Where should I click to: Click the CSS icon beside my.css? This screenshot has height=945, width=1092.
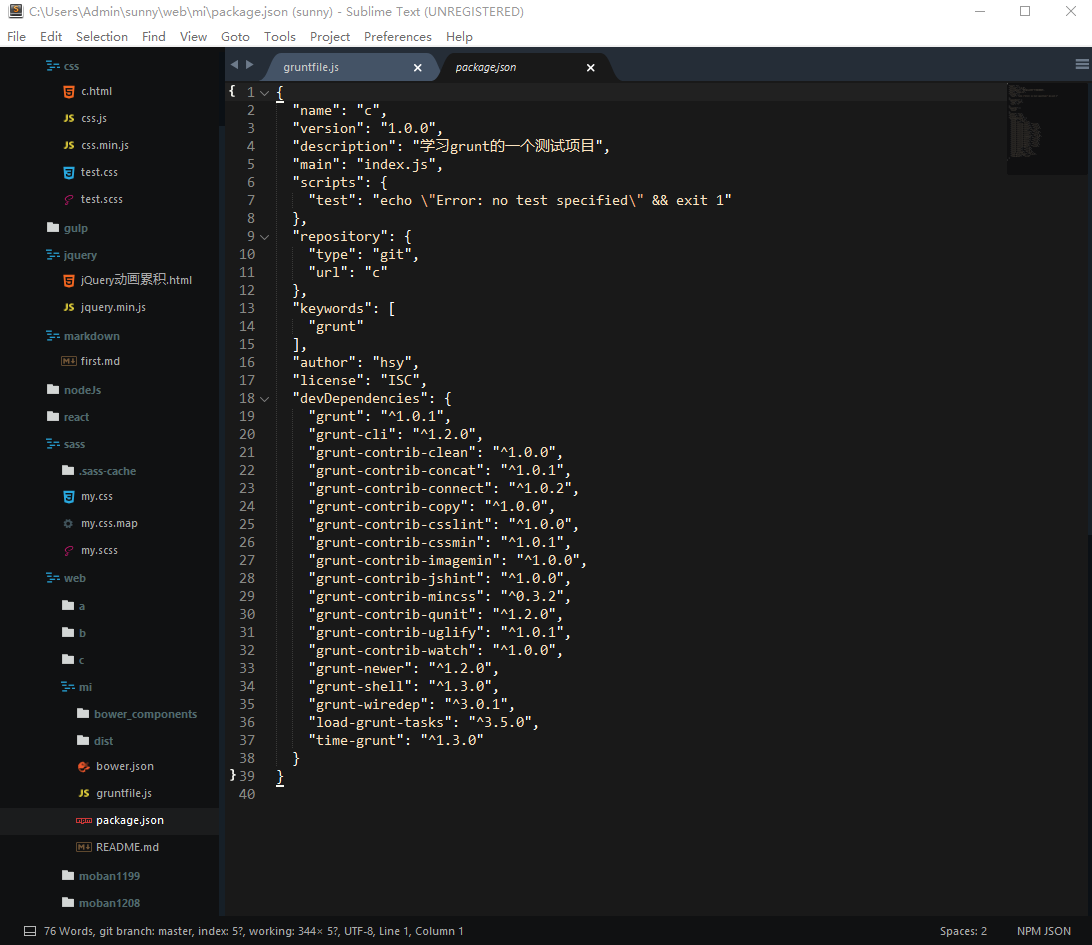click(68, 497)
